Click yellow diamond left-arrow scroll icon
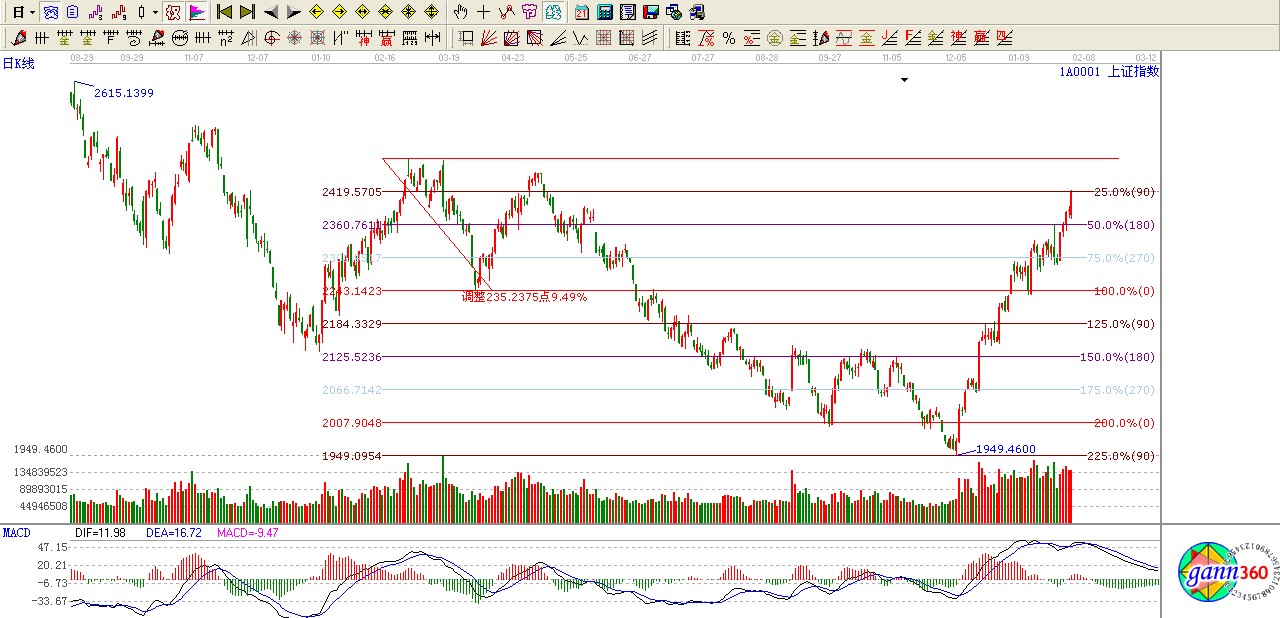Viewport: 1280px width, 618px height. (x=316, y=12)
